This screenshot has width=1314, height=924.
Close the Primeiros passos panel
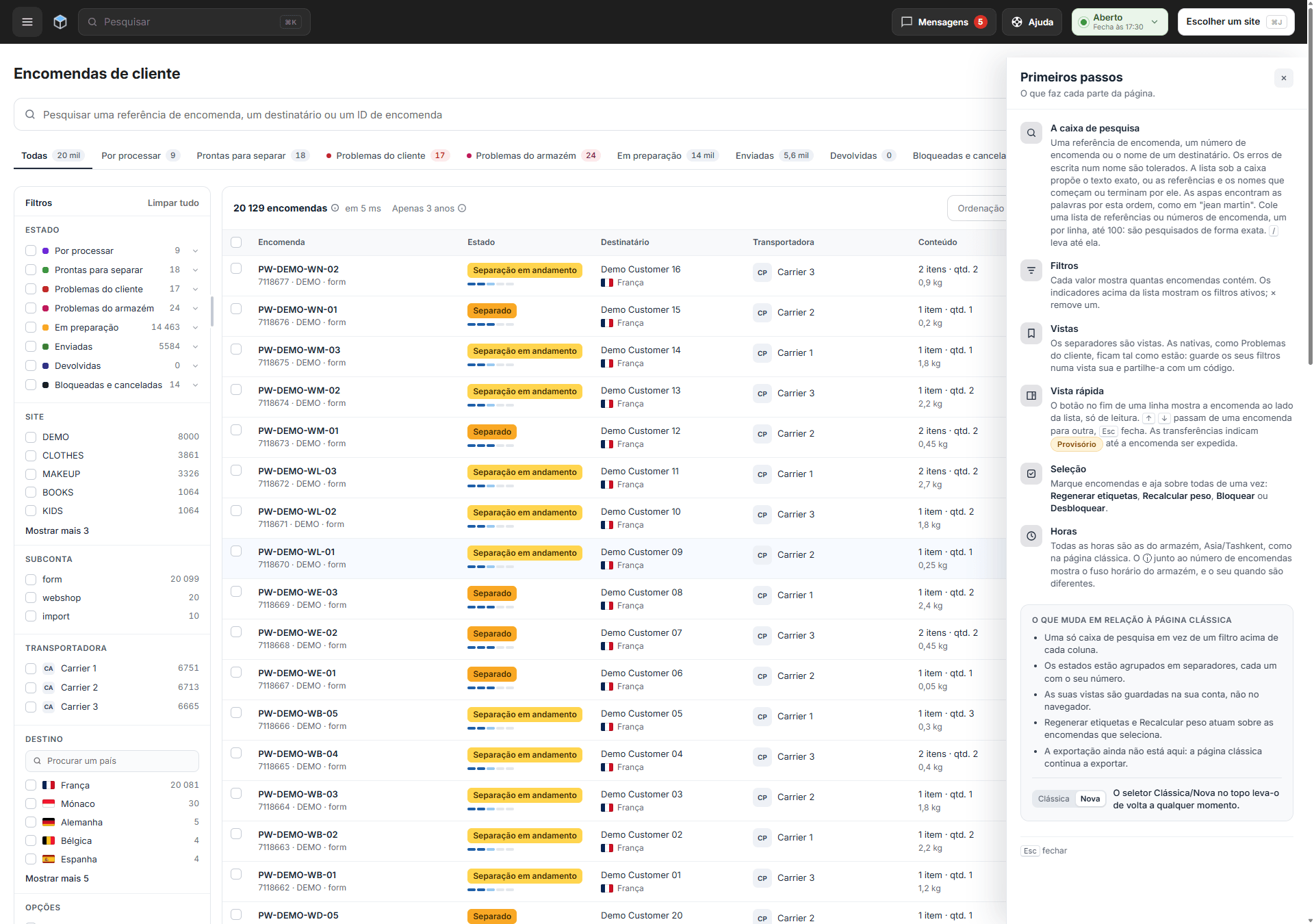point(1283,78)
